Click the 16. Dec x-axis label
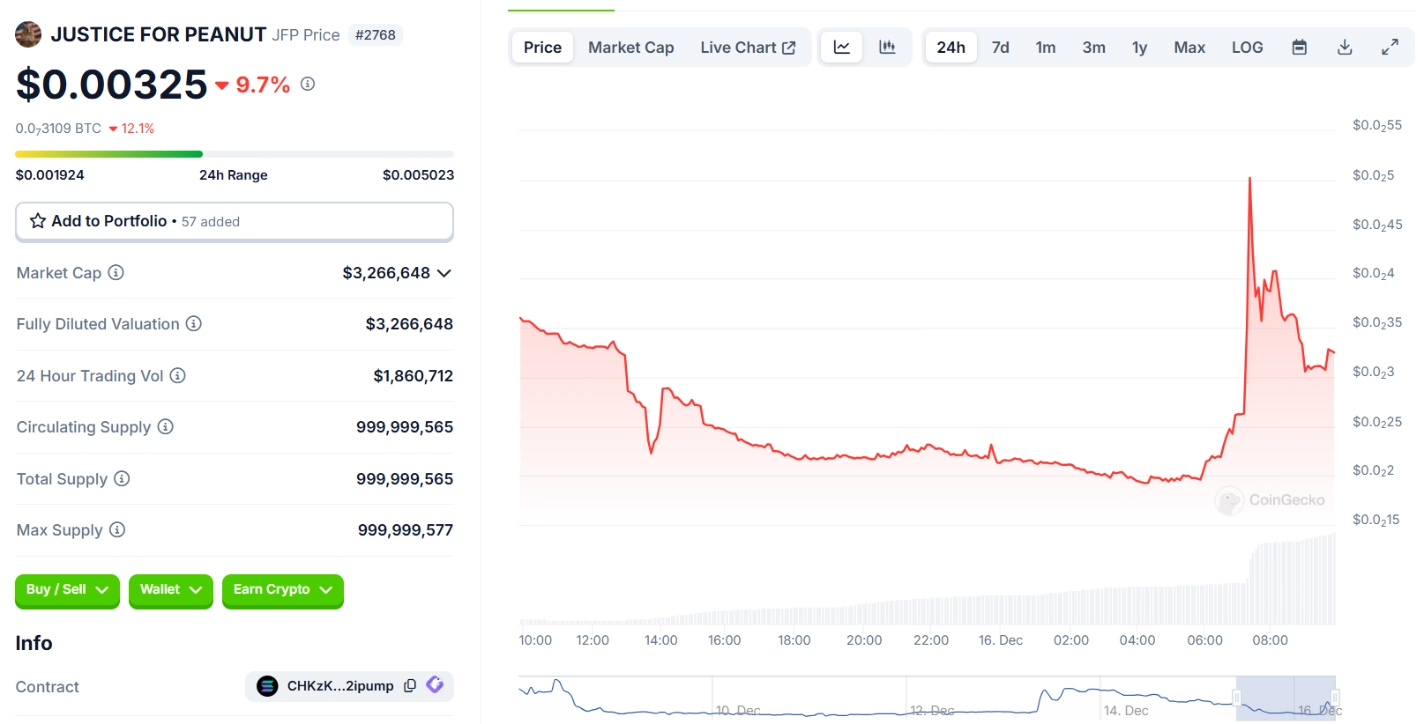1424x724 pixels. coord(999,640)
